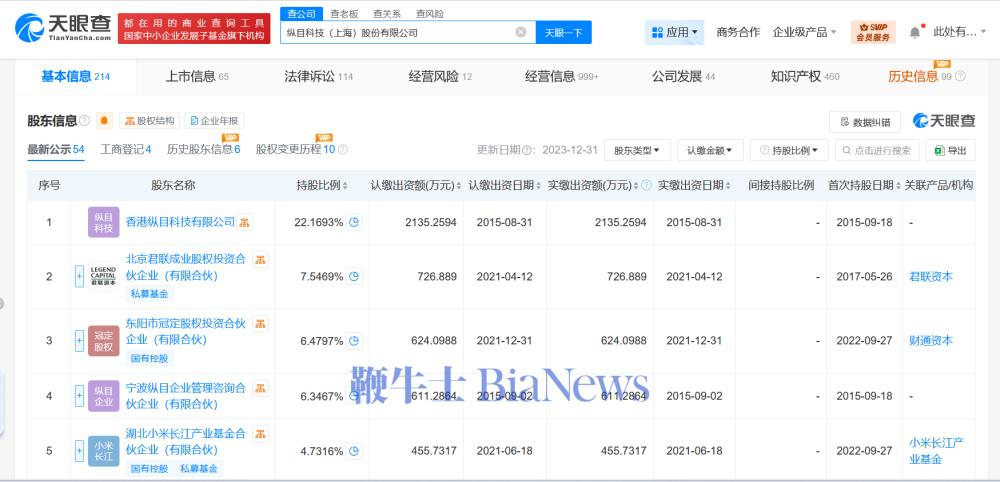Switch to 基本信息 tab
This screenshot has width=1000, height=482.
pos(75,77)
